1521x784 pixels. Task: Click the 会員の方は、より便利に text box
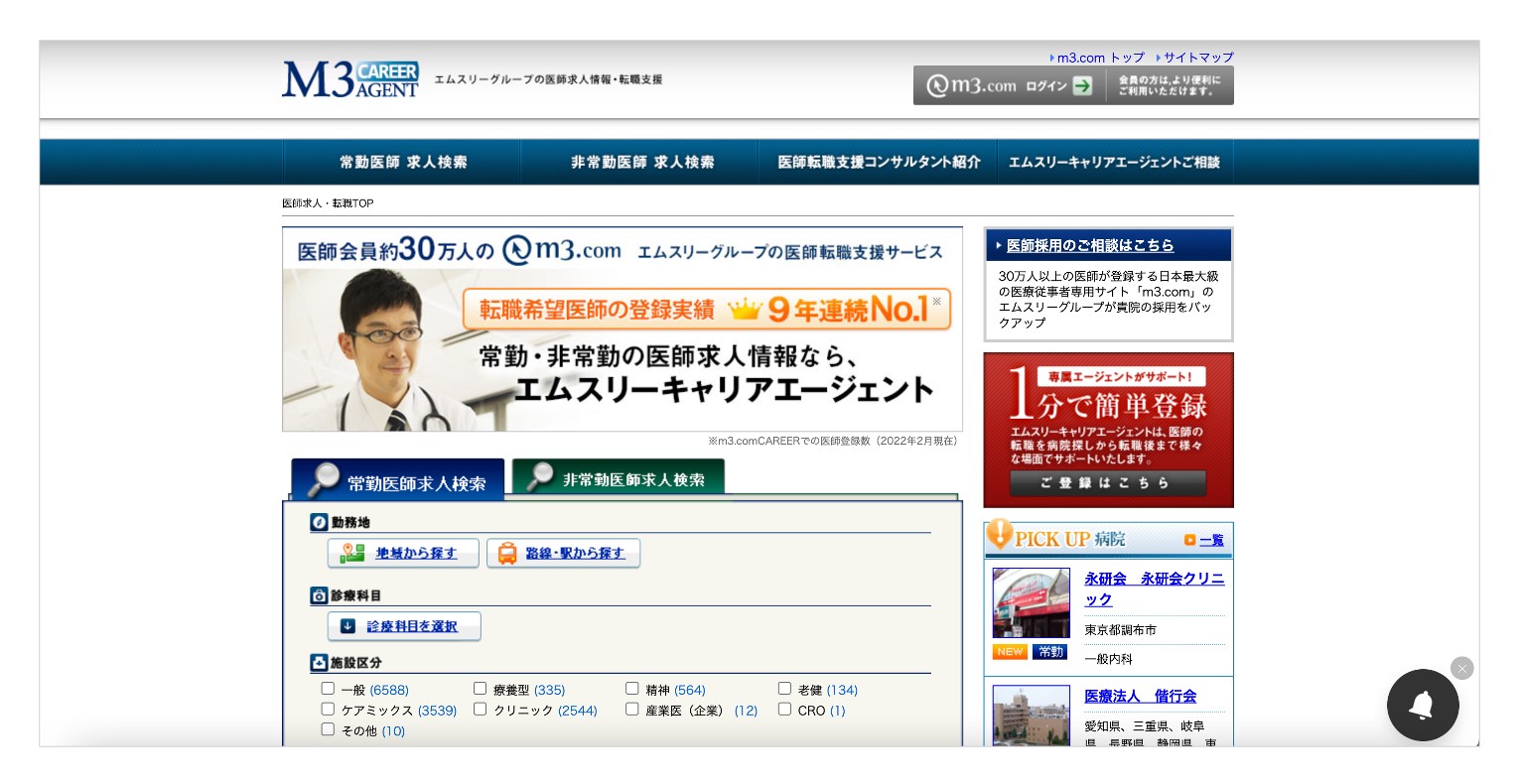coord(1171,86)
